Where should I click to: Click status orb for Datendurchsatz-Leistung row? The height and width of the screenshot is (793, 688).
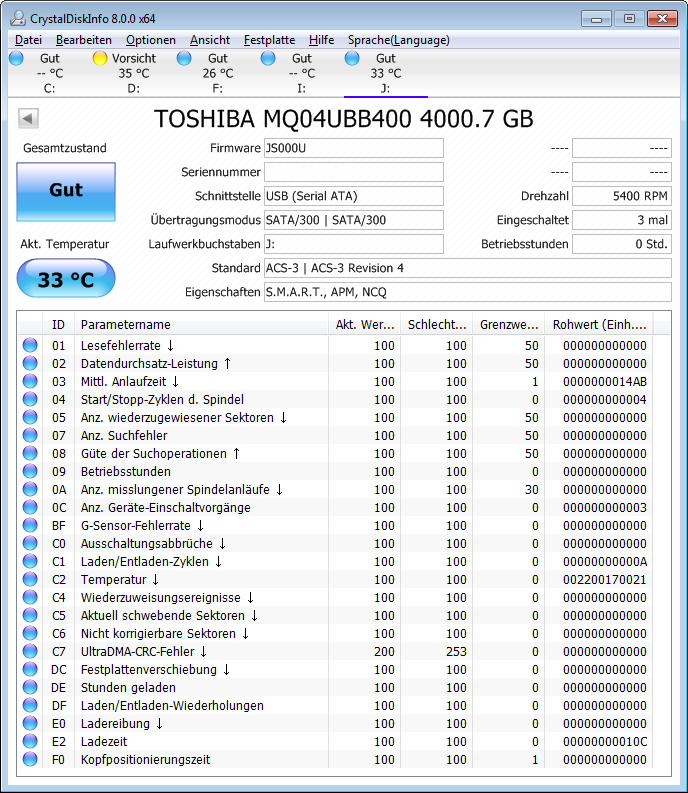click(30, 363)
